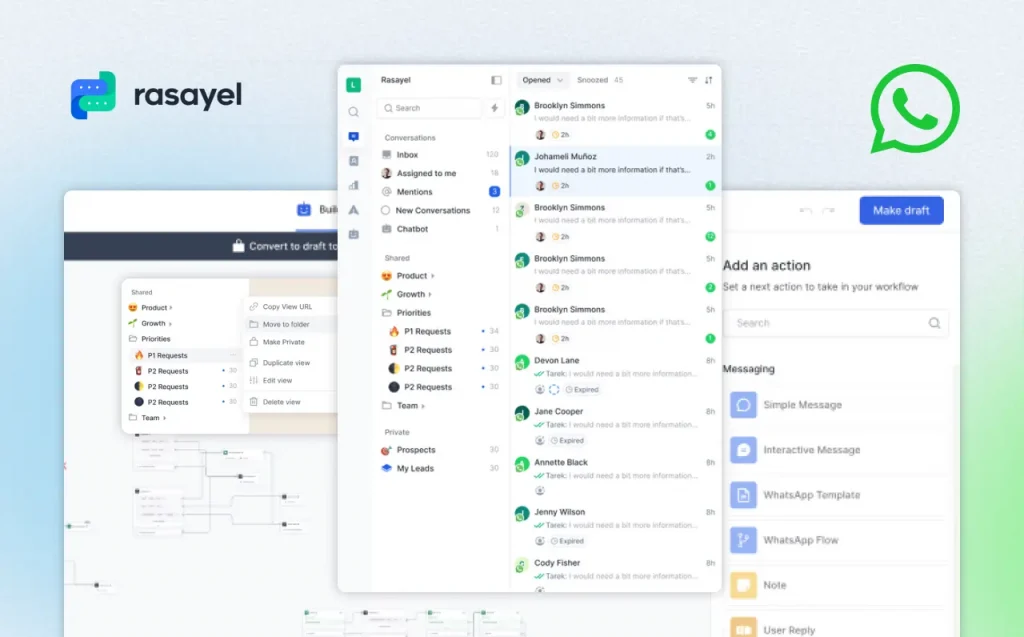Open the WhatsApp Template action icon
This screenshot has width=1024, height=637.
click(743, 494)
